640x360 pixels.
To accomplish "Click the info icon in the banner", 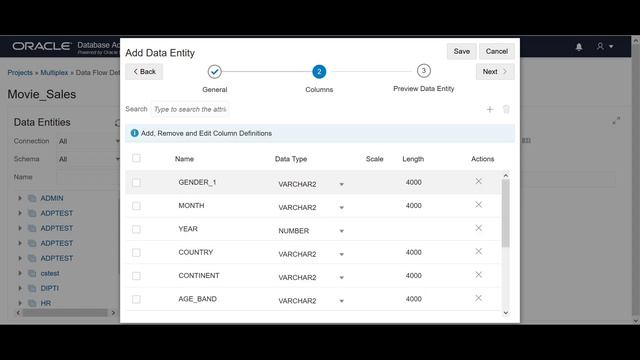I will click(134, 133).
